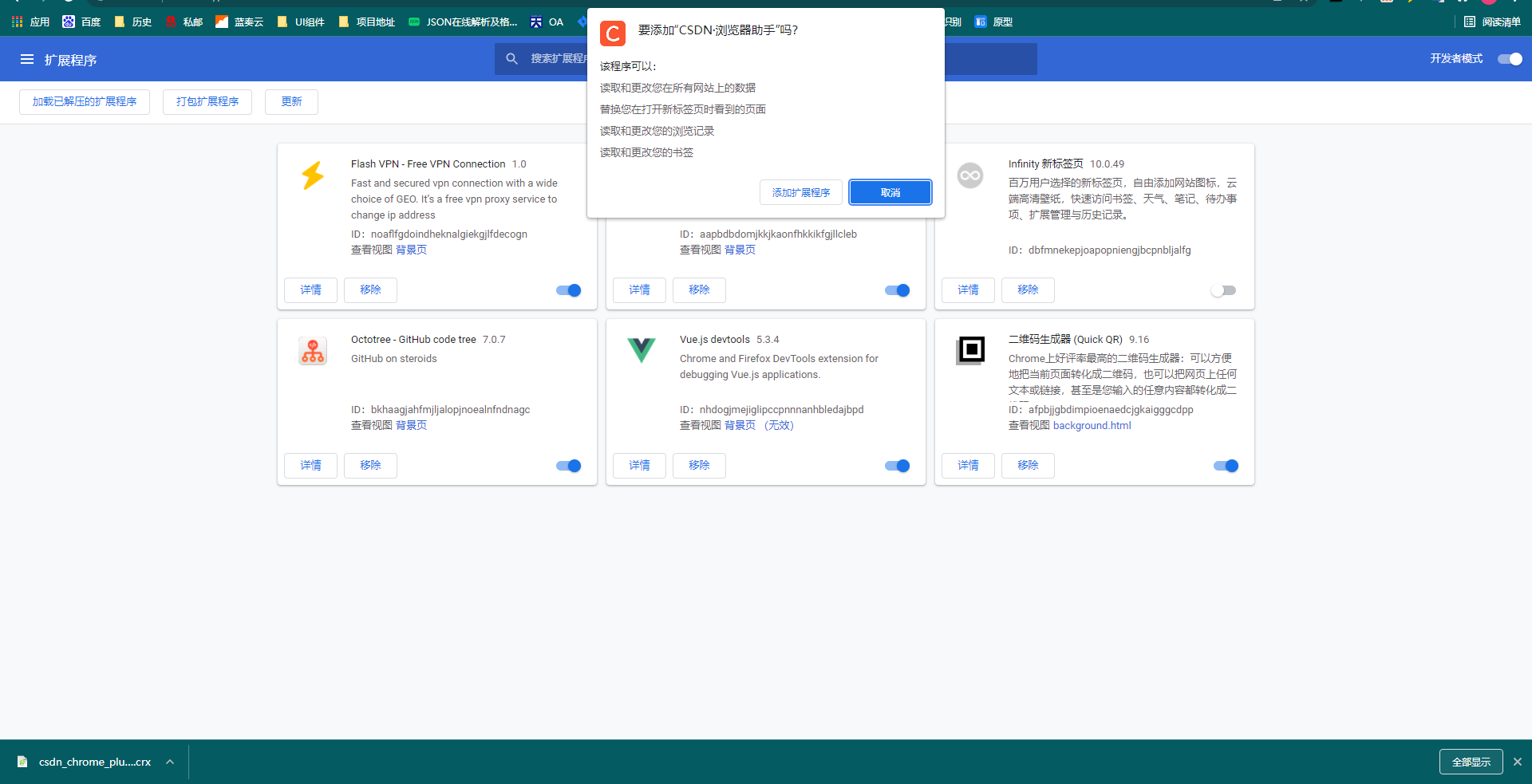Screen dimensions: 1532x784
Task: Open the extensions hamburger menu
Action: [27, 59]
